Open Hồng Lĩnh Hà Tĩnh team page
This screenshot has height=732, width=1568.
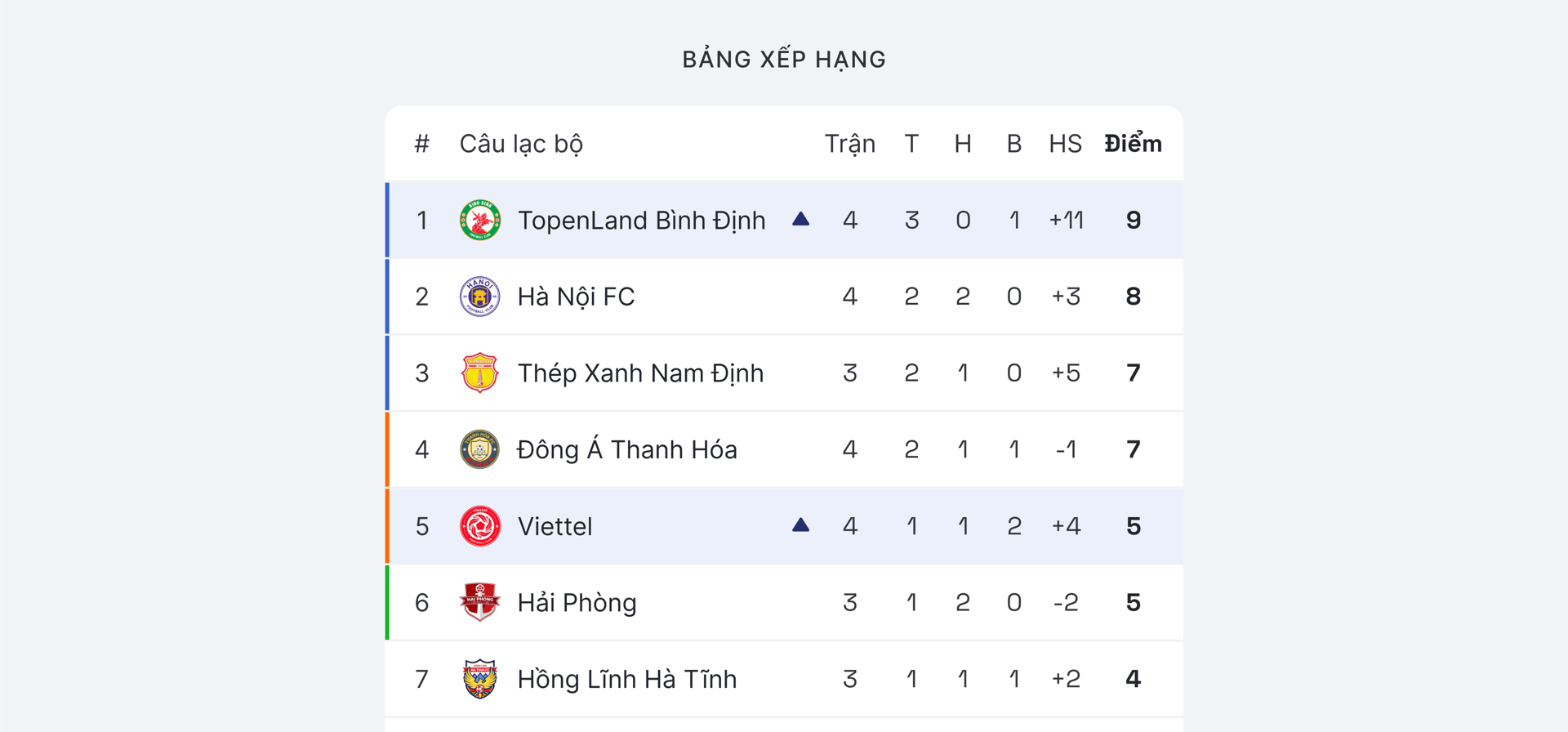(x=626, y=679)
